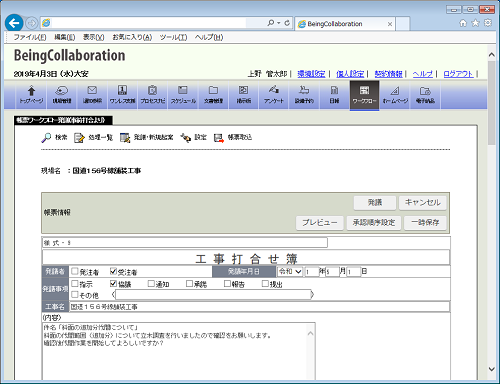Image resolution: width=500 pixels, height=384 pixels.
Task: Select the BeingCollaboration browser tab
Action: pos(345,24)
